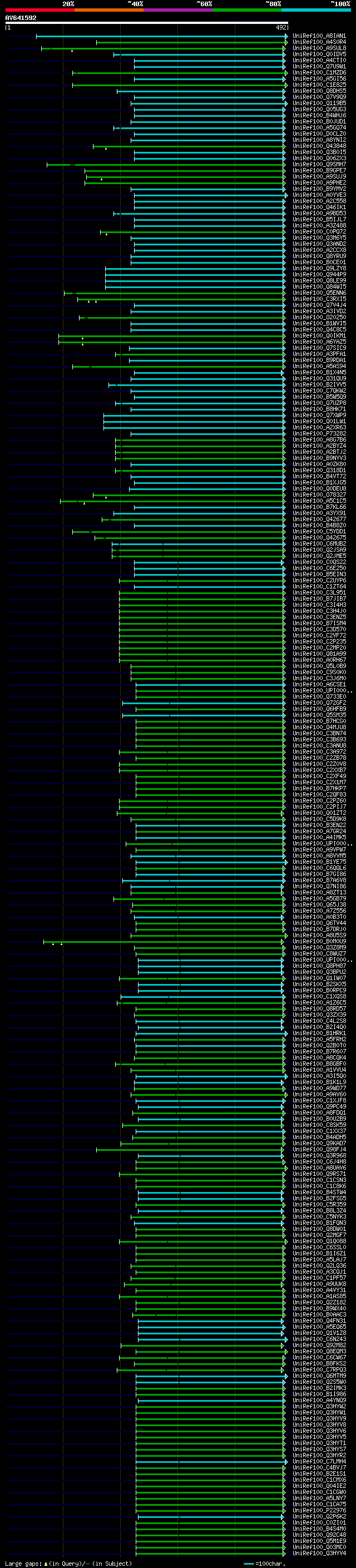Choose hit UniRef100_C1MZD6
This screenshot has width=356, height=1568.
pyautogui.click(x=319, y=73)
